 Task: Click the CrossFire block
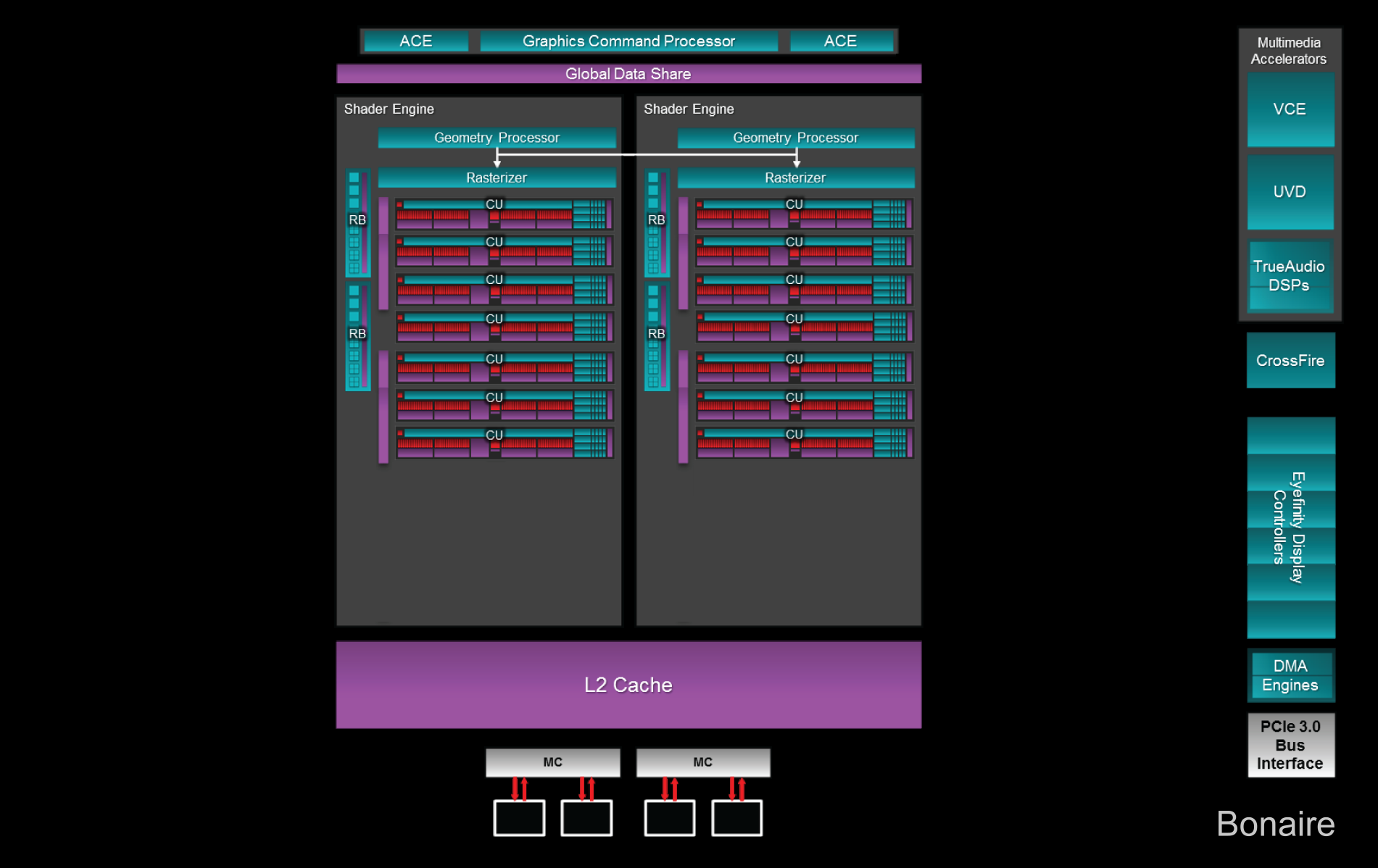[1290, 360]
